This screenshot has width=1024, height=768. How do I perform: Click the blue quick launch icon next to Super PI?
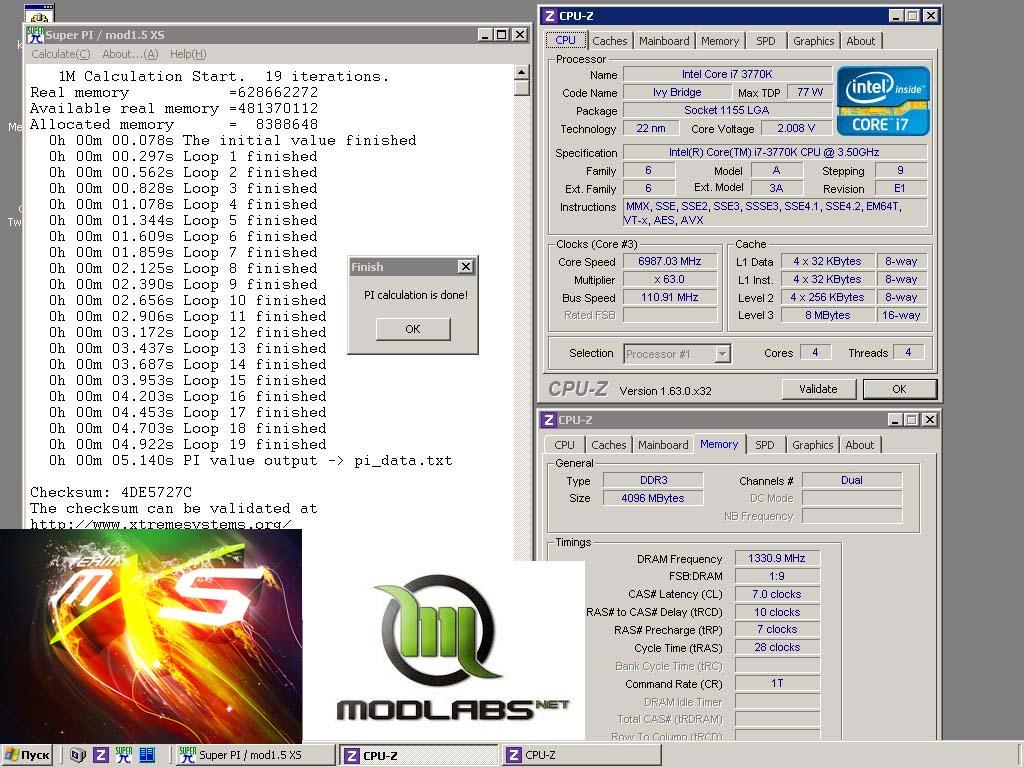pyautogui.click(x=146, y=755)
